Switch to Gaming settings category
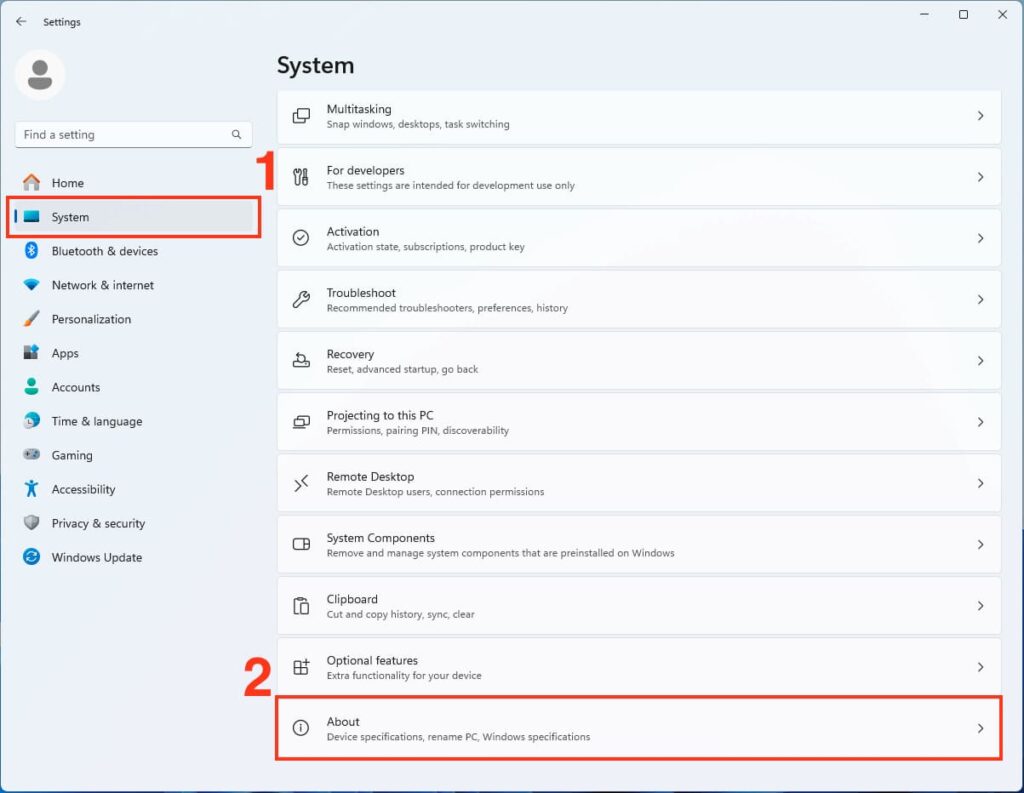The width and height of the screenshot is (1024, 793). pos(72,455)
